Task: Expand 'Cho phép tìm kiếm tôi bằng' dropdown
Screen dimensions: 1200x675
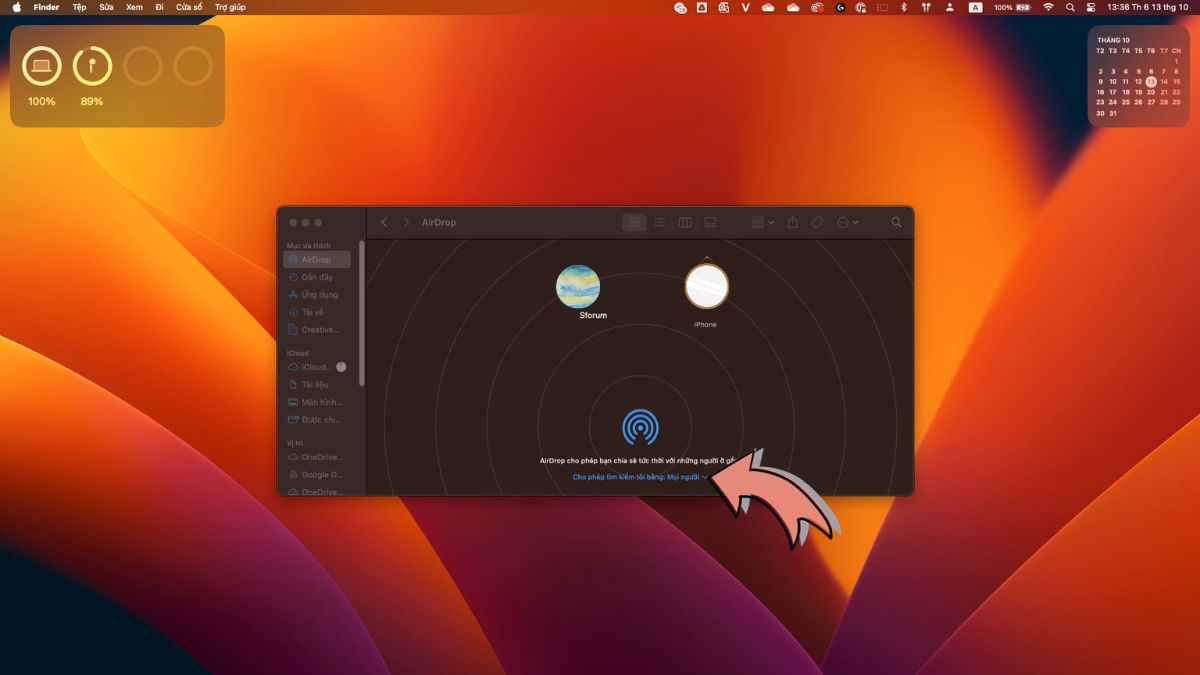Action: pos(640,477)
